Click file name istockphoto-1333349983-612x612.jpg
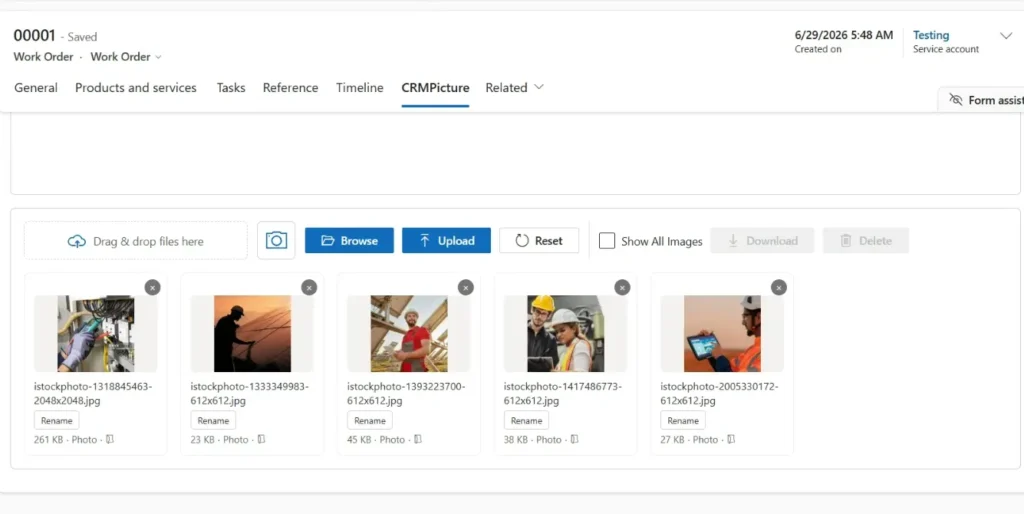The image size is (1024, 514). point(250,393)
